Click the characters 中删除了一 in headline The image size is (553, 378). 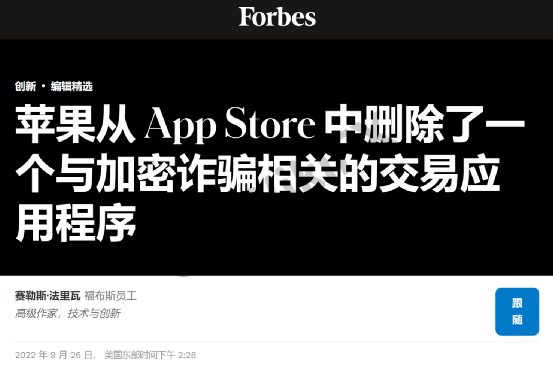tap(425, 124)
